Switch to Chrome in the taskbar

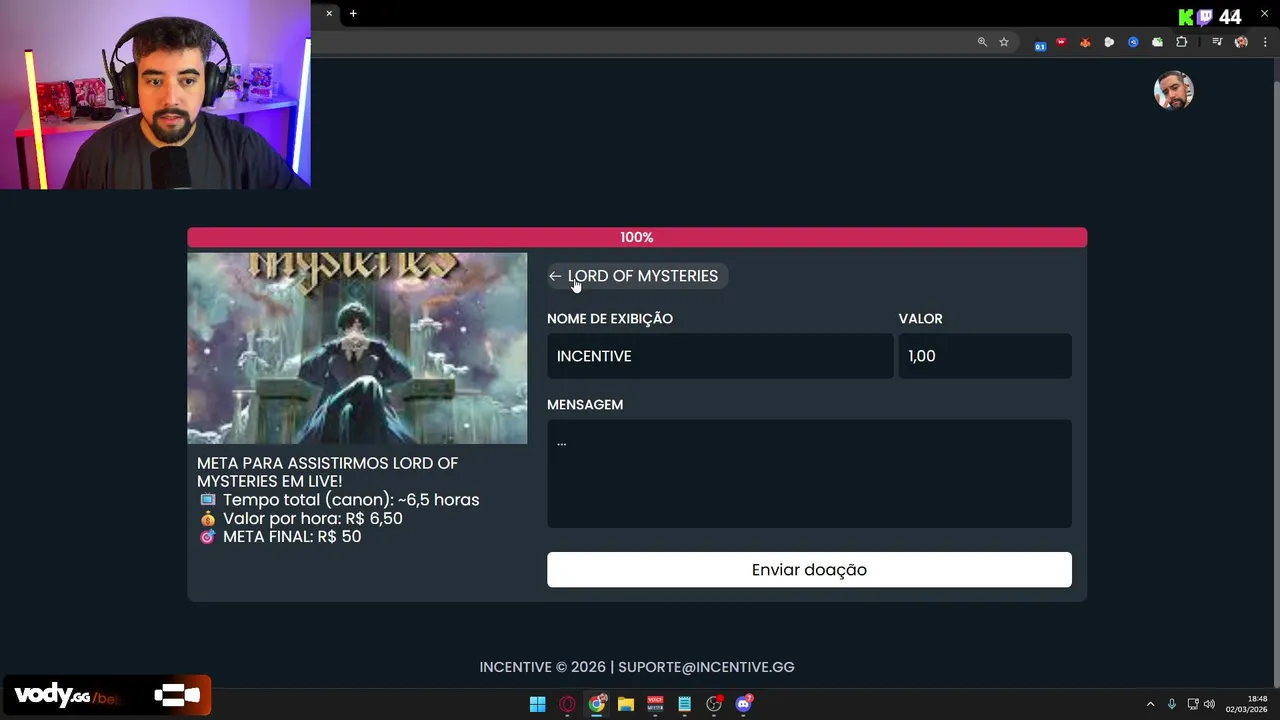(597, 704)
